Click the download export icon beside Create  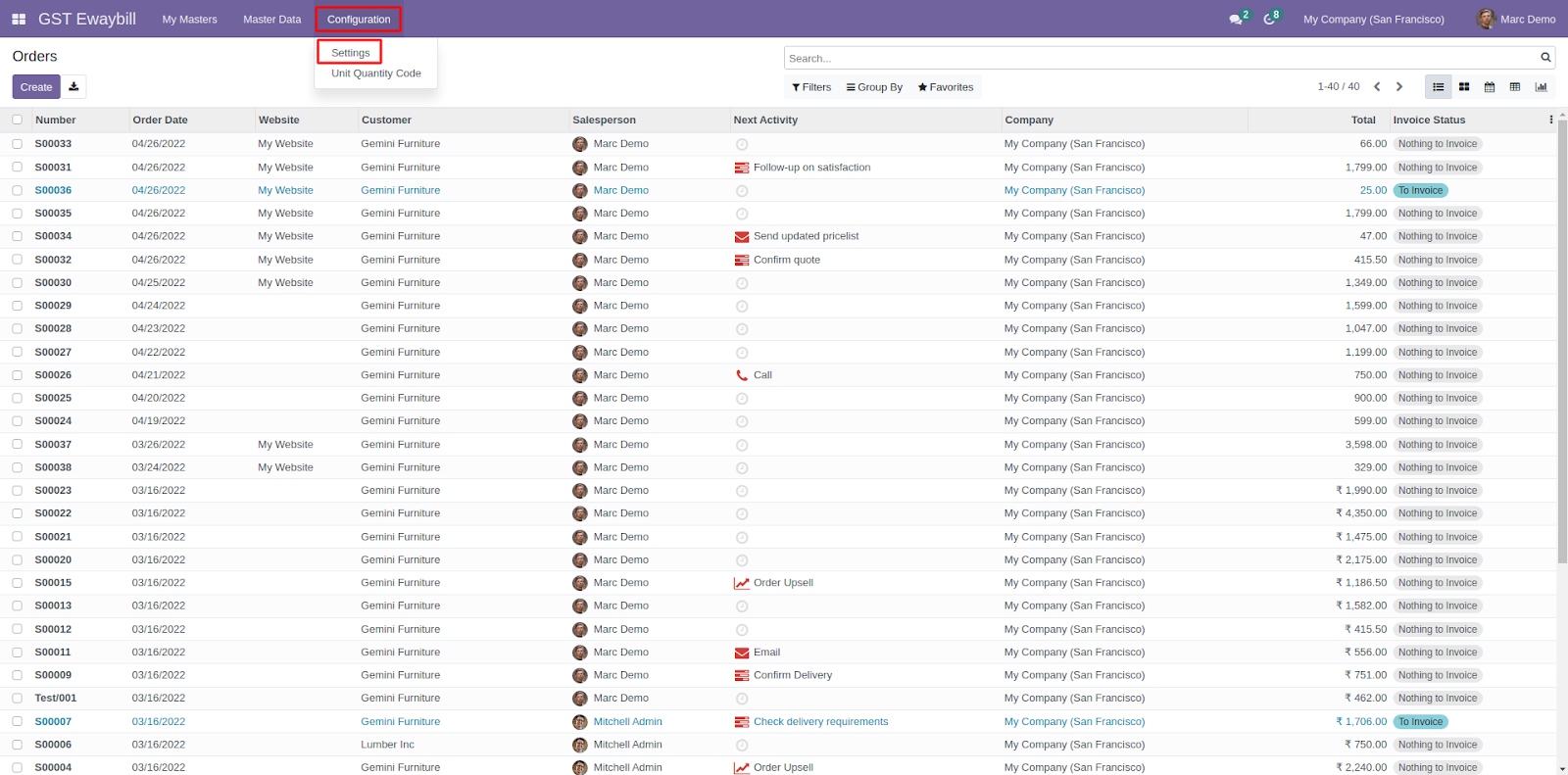[73, 86]
